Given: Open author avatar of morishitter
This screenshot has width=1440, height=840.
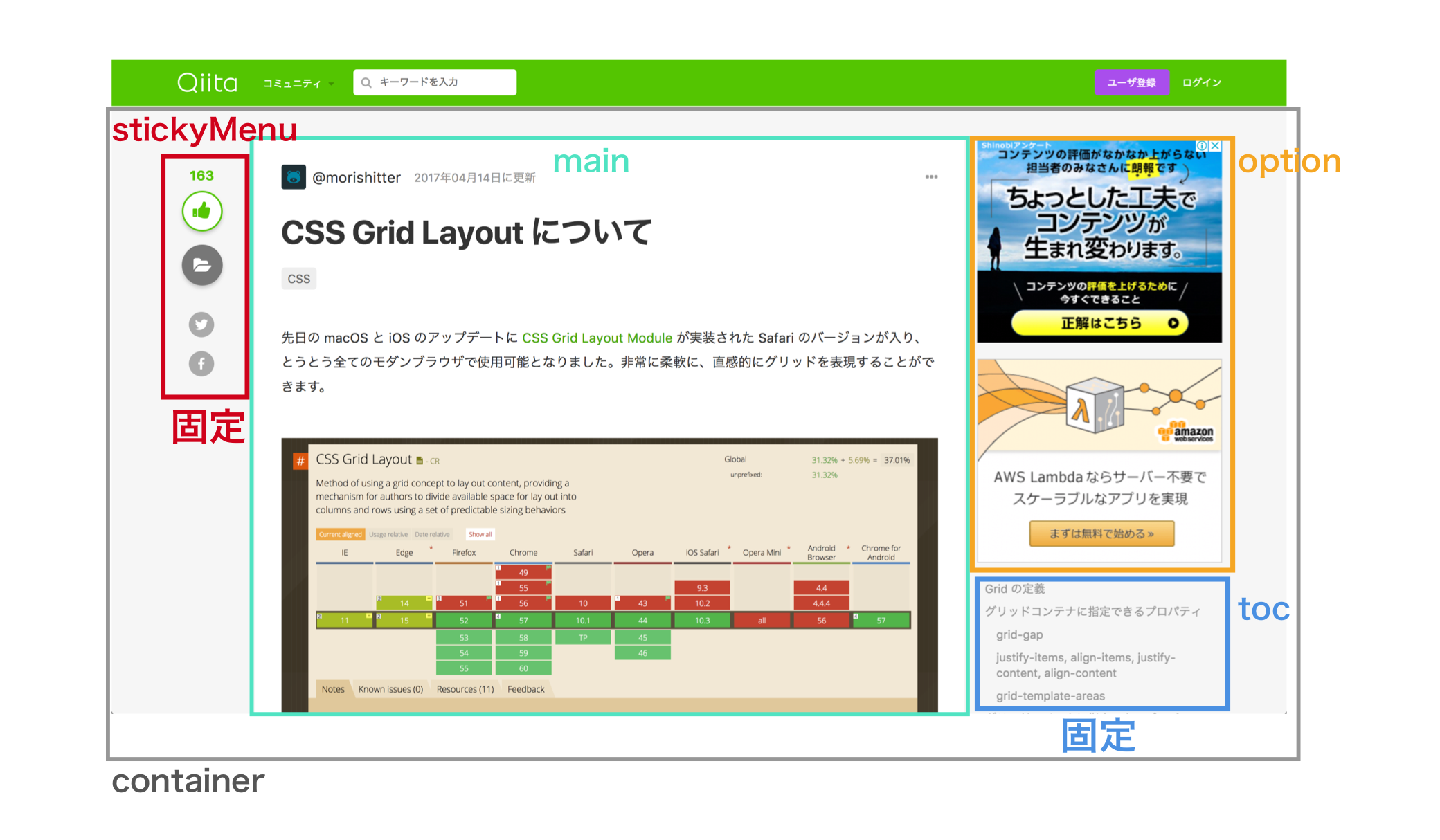Looking at the screenshot, I should (294, 177).
